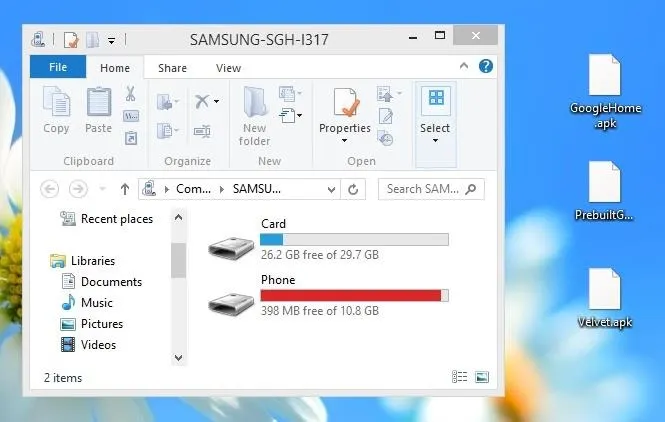Click the Paste shortcut icon
The height and width of the screenshot is (422, 665).
pyautogui.click(x=131, y=138)
